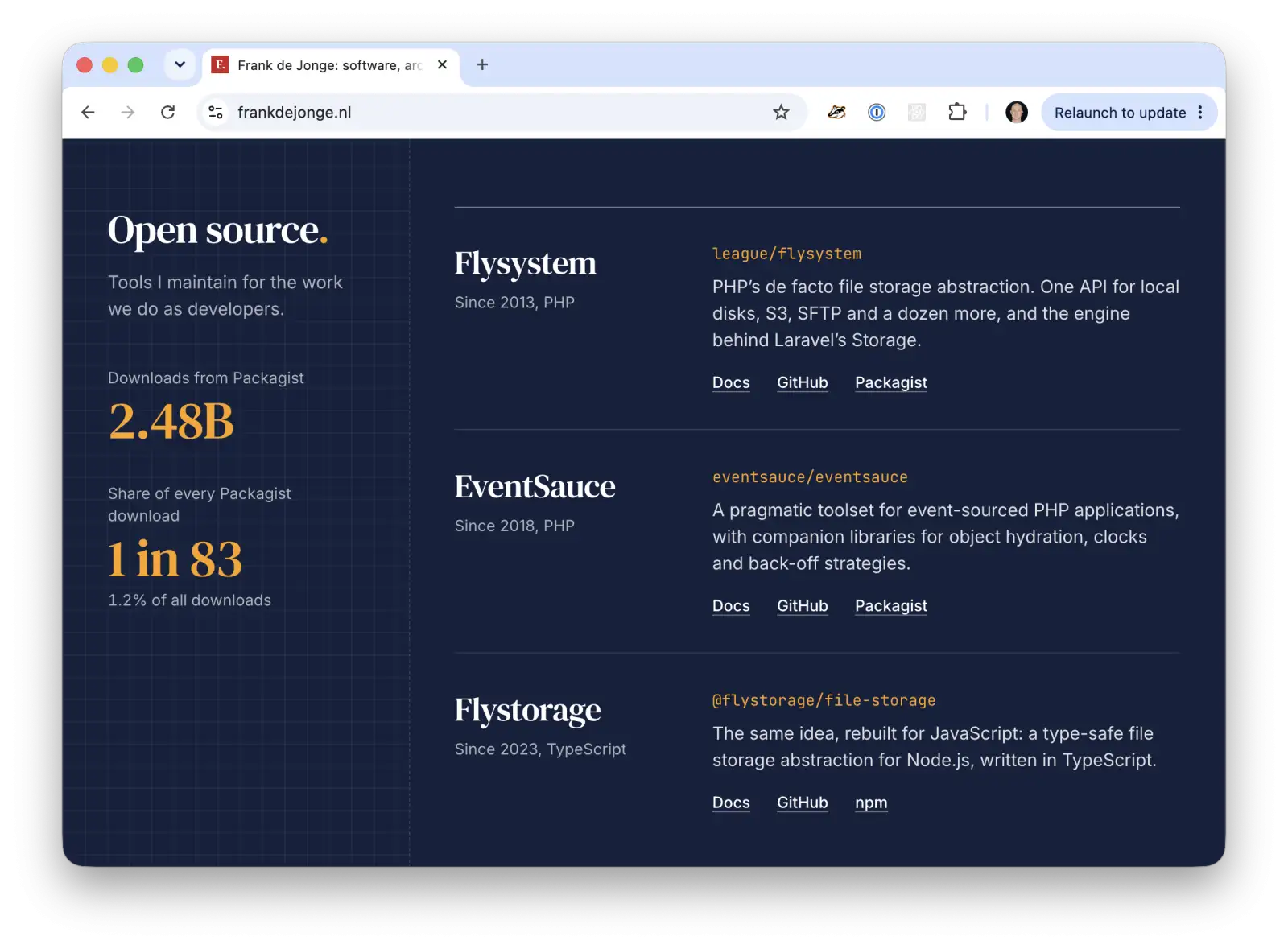The width and height of the screenshot is (1288, 949).
Task: Click the EventSauce heading
Action: point(535,486)
